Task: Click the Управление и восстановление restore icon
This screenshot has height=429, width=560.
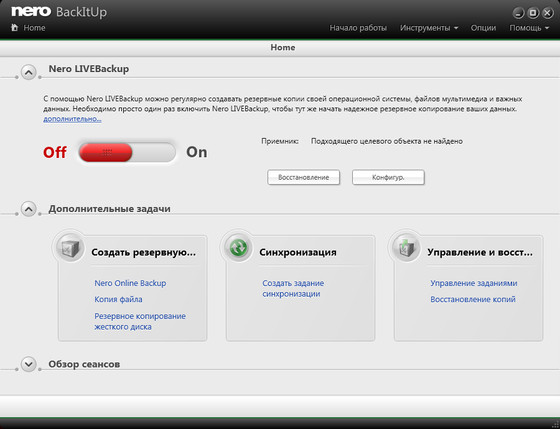Action: point(406,248)
